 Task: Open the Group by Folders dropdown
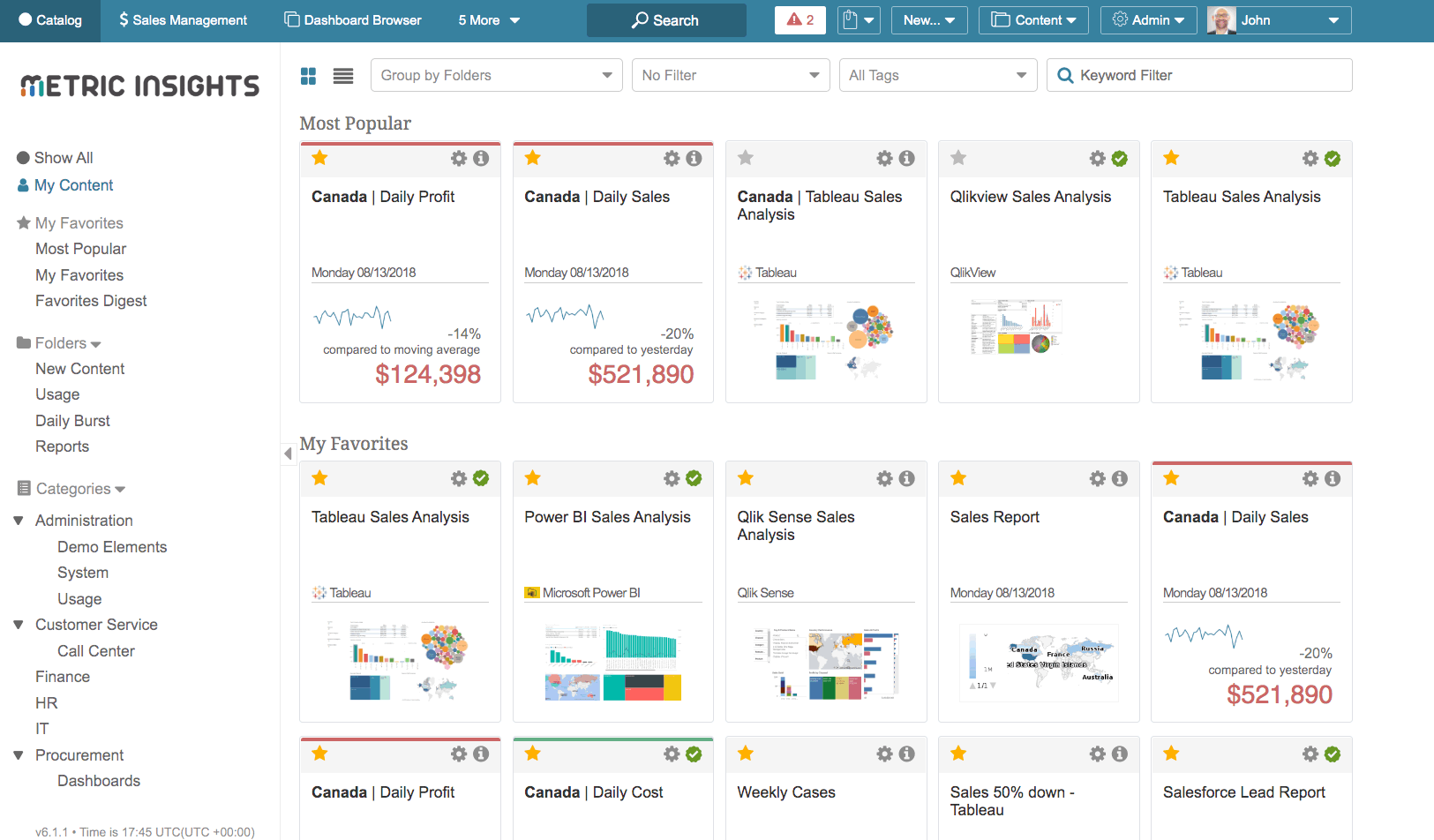click(x=497, y=75)
